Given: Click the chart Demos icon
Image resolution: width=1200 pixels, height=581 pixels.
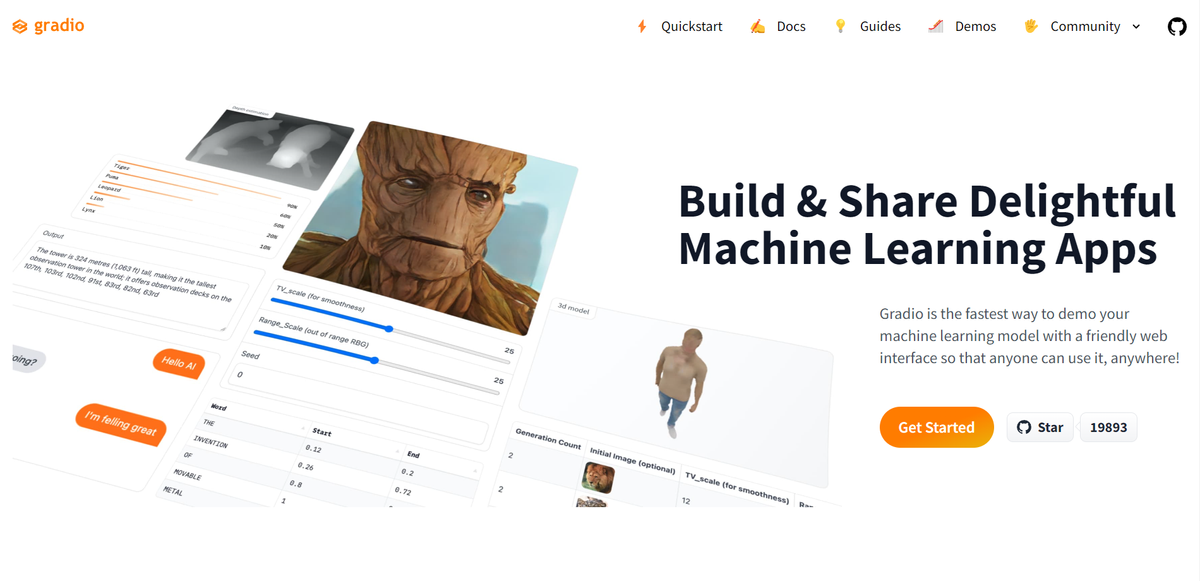Looking at the screenshot, I should pos(936,27).
